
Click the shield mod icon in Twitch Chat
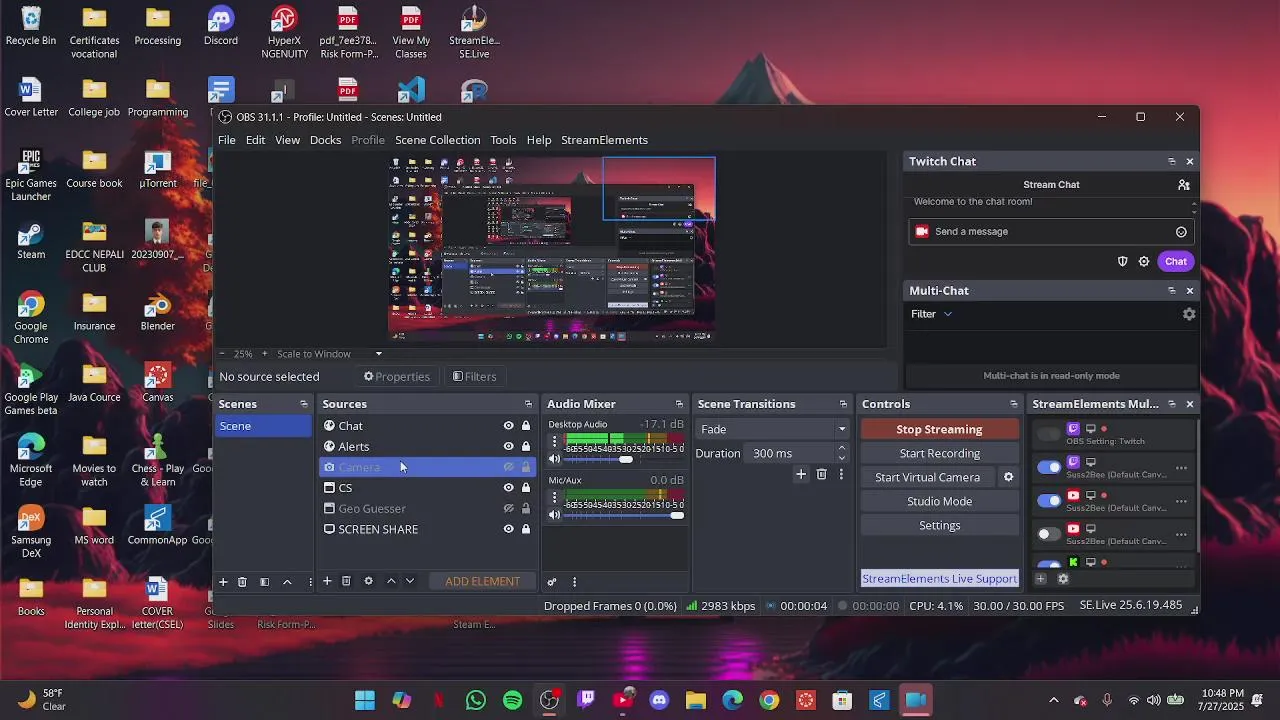tap(1123, 262)
